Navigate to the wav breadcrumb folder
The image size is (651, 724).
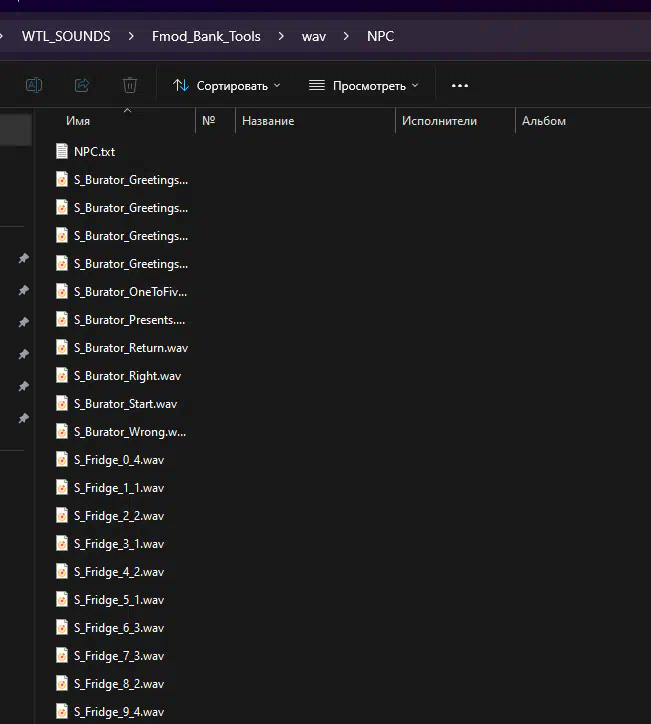(313, 36)
